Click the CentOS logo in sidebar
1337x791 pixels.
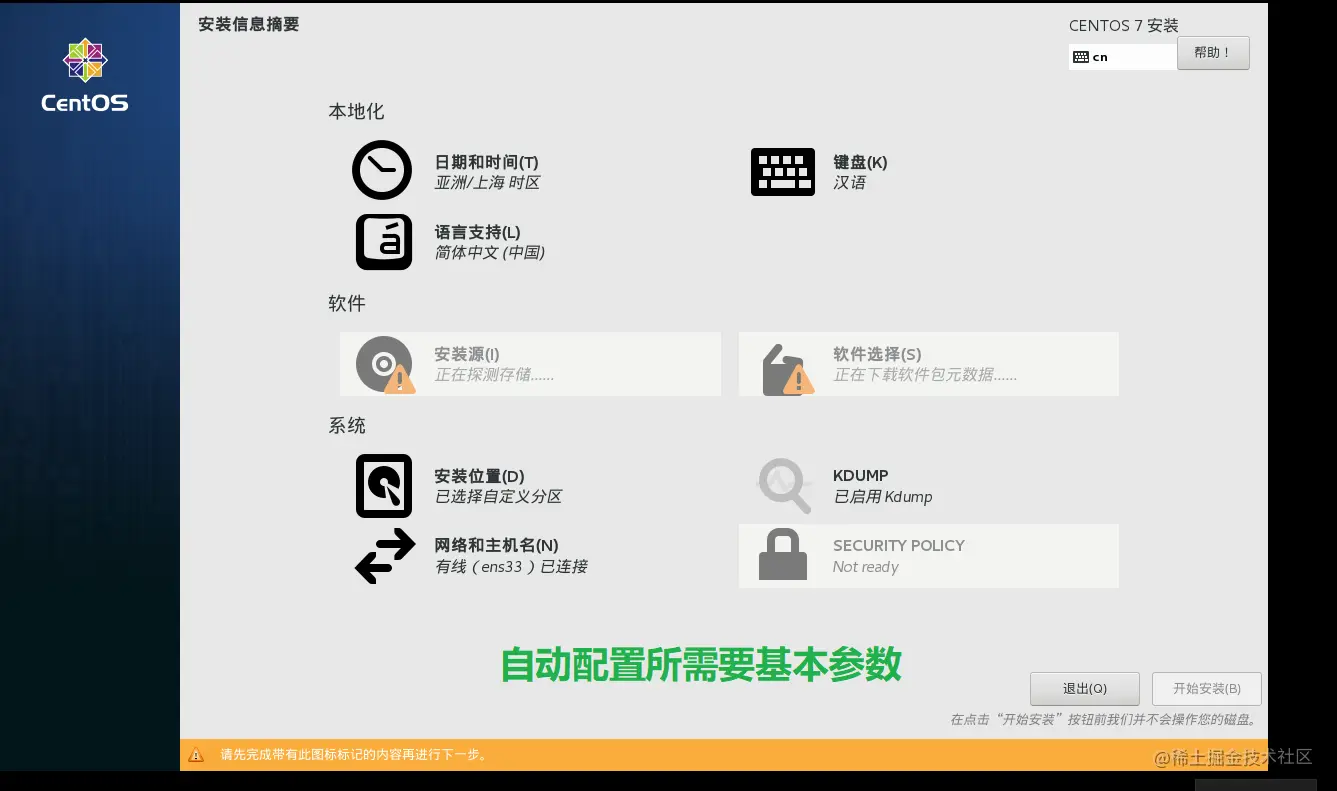[85, 75]
